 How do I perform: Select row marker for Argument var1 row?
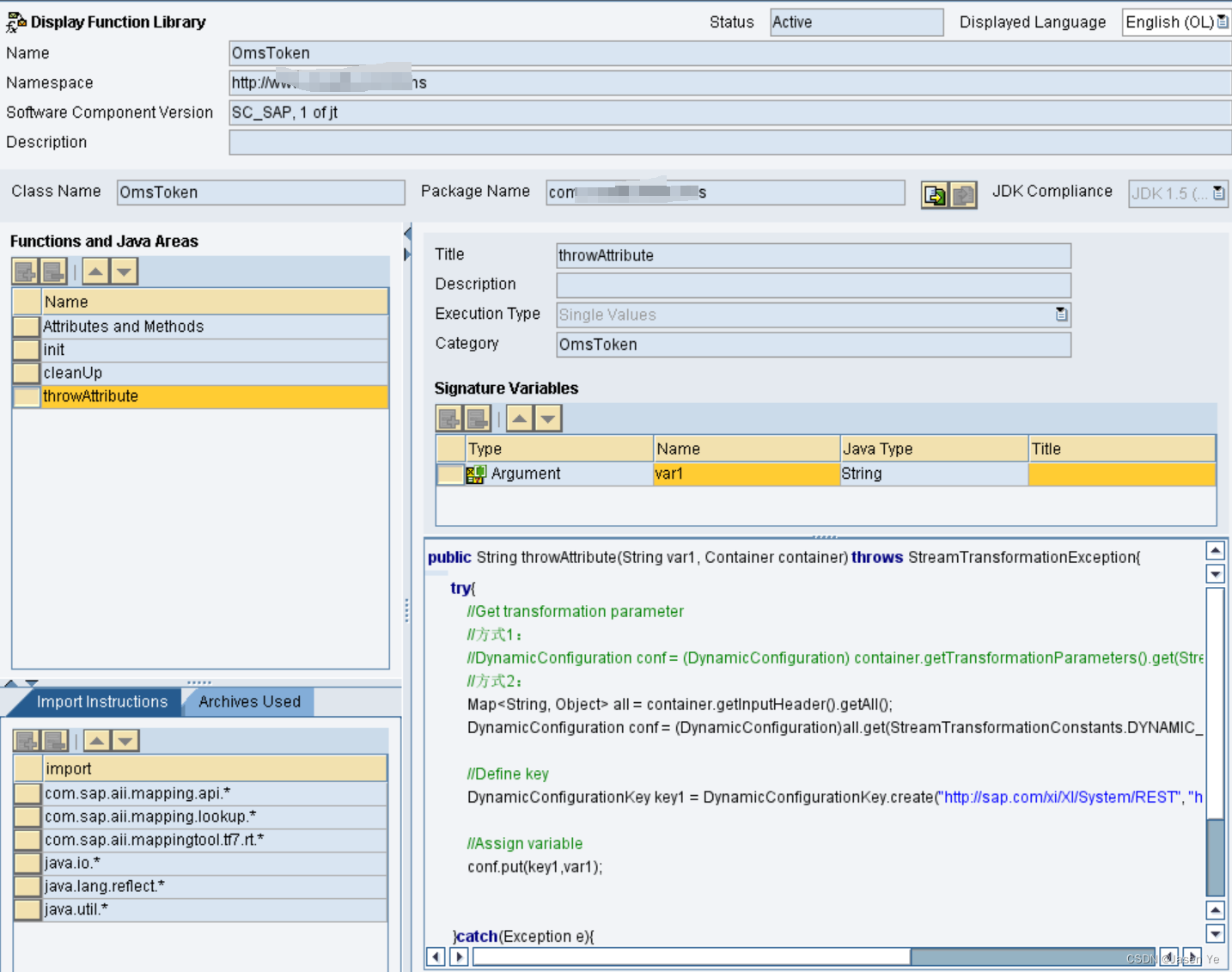450,474
